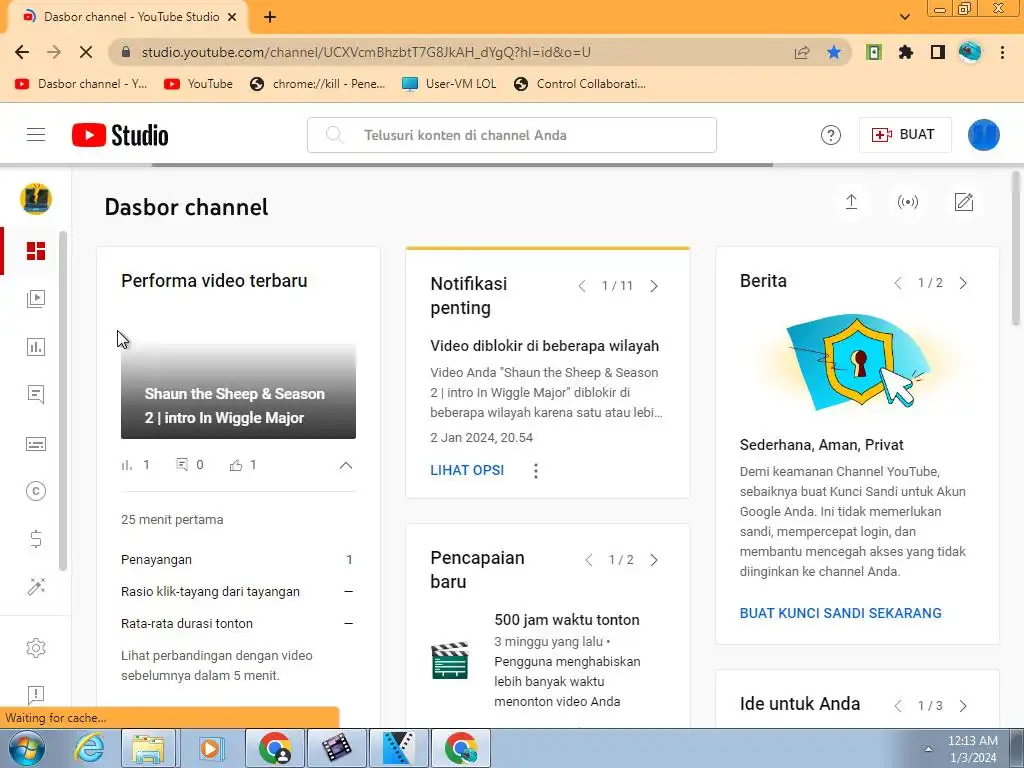The width and height of the screenshot is (1024, 768).
Task: Open the extensions puzzle icon
Action: click(x=905, y=52)
